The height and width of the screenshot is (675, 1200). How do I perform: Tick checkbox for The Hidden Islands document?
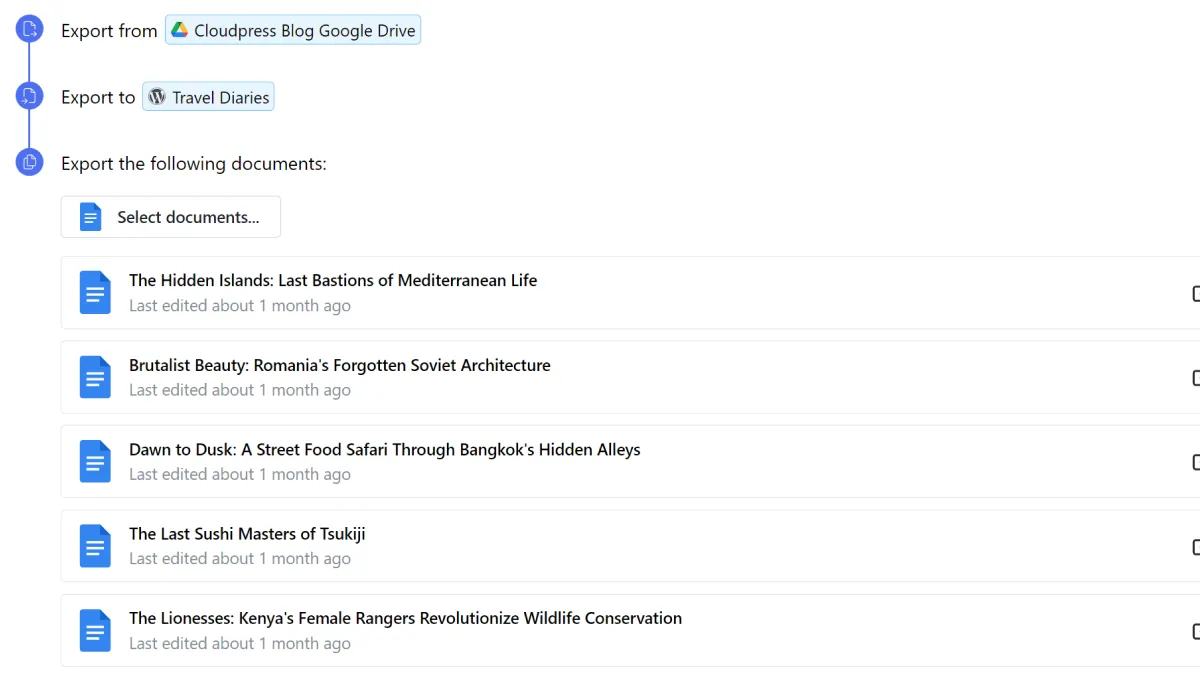(1197, 293)
